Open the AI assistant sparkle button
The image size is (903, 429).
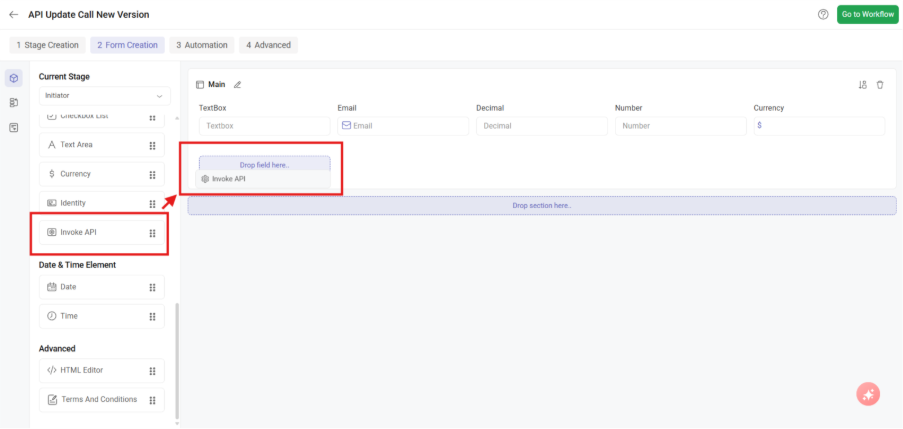[868, 394]
